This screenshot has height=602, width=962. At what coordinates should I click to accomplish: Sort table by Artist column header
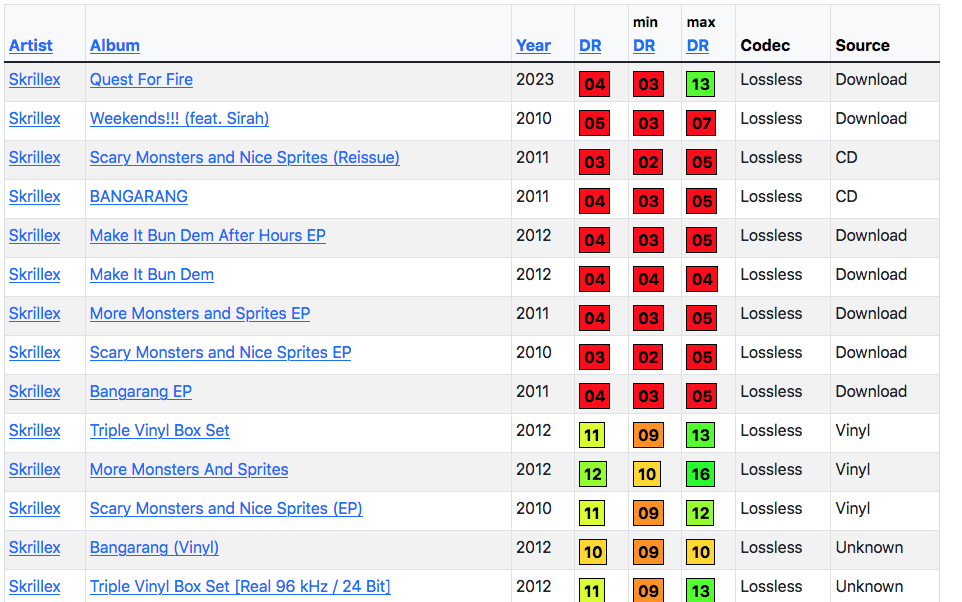31,45
